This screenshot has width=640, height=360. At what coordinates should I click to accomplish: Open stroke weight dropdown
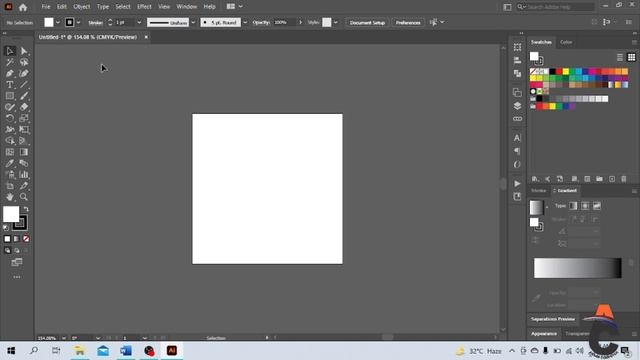pyautogui.click(x=139, y=22)
